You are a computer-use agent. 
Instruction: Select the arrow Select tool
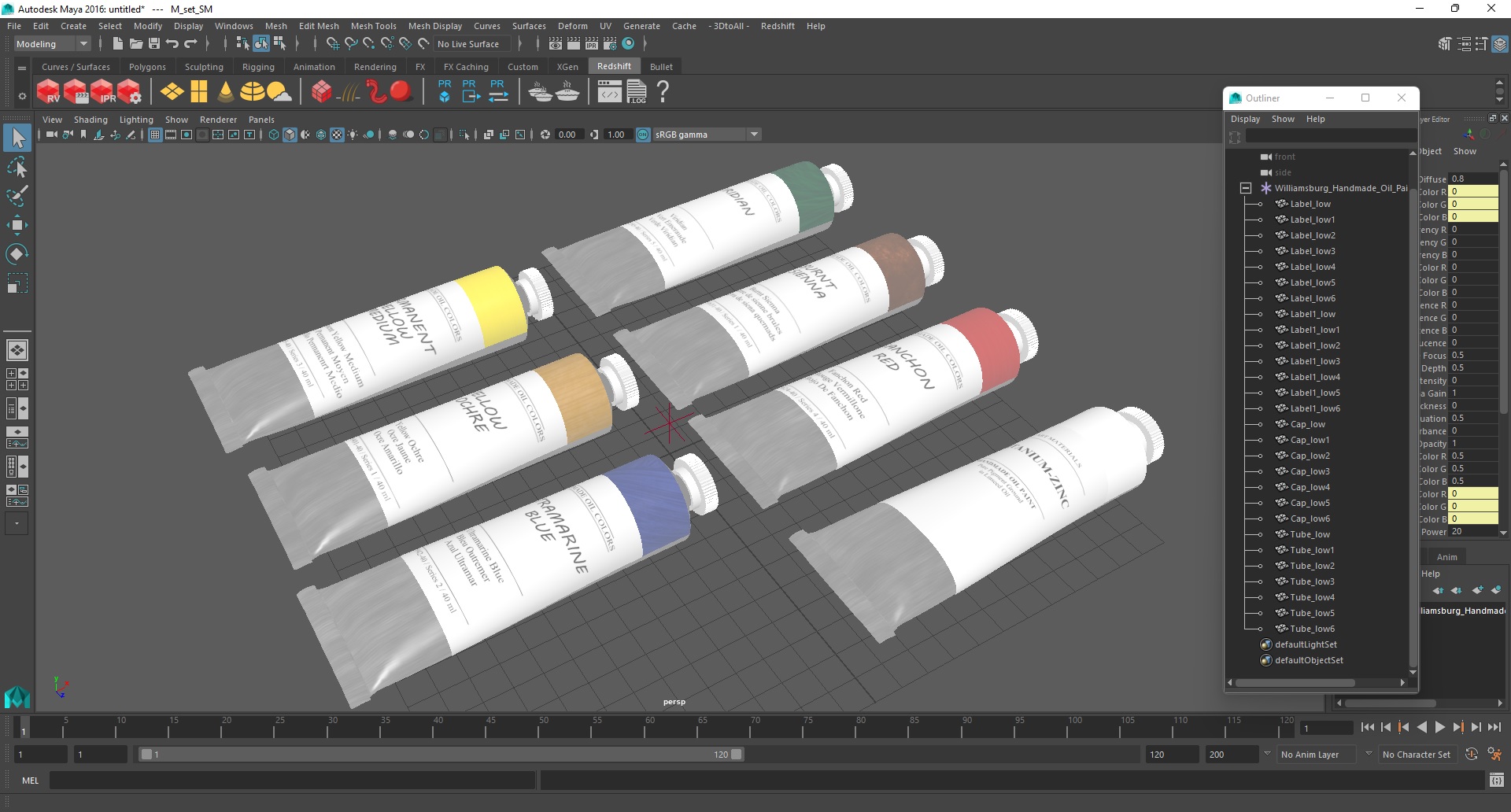coord(17,138)
